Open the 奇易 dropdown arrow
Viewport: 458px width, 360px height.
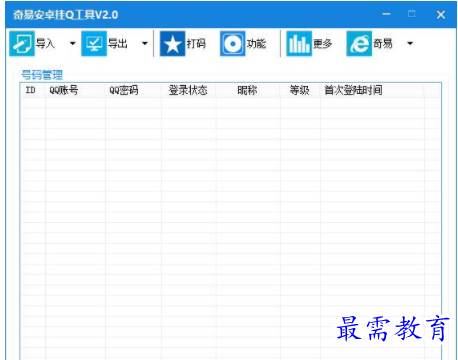click(x=410, y=43)
